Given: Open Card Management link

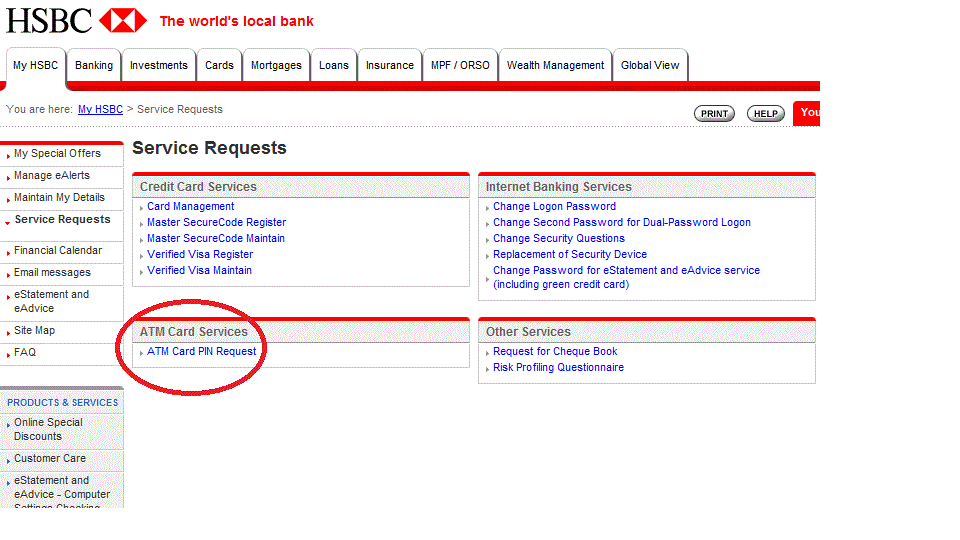Looking at the screenshot, I should (x=190, y=206).
